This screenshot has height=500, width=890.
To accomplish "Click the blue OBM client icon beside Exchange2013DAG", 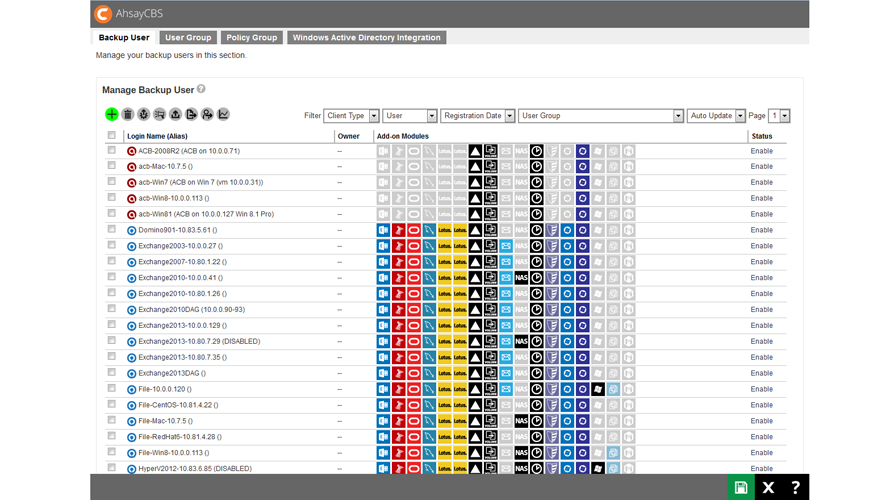I will tap(132, 373).
